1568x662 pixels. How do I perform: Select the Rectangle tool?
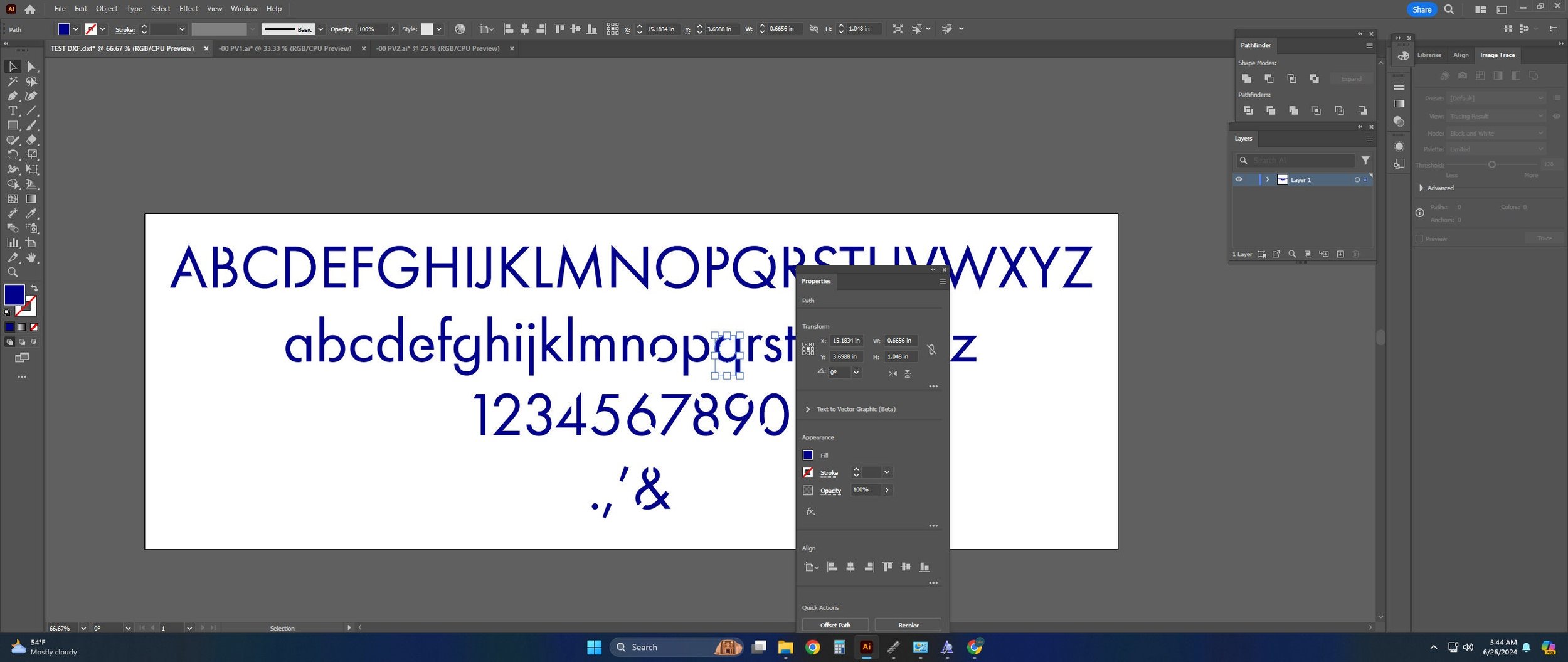point(13,125)
